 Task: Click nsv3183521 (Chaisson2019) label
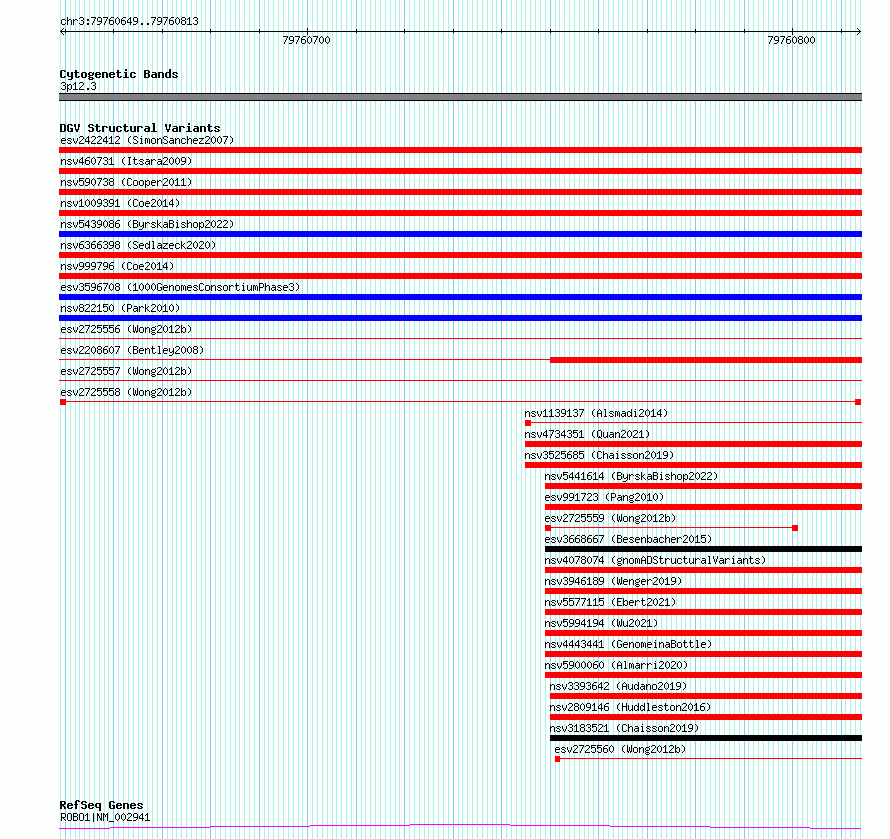(624, 728)
